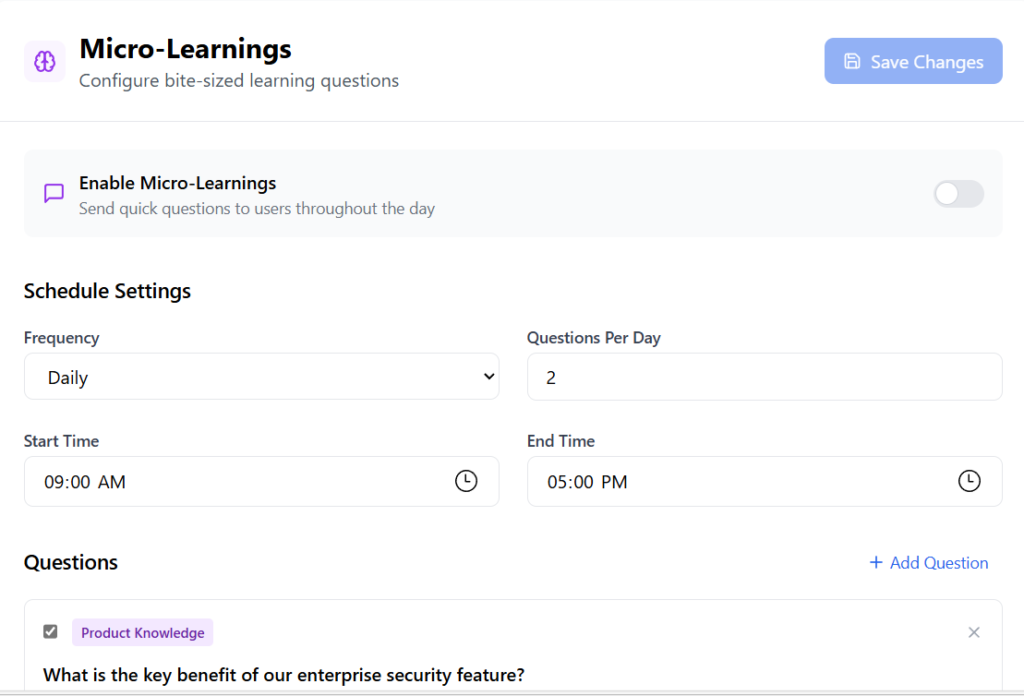Click the enterprise security feature question text
This screenshot has width=1024, height=696.
click(x=283, y=675)
